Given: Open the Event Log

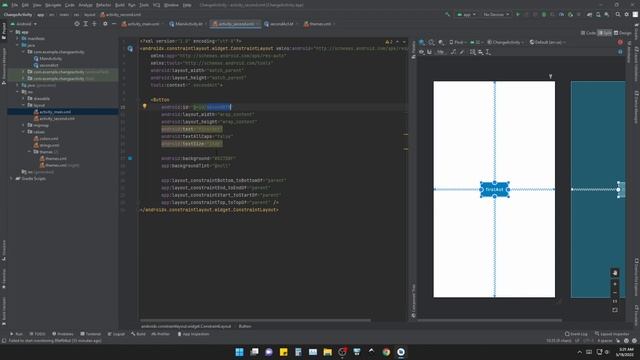Looking at the screenshot, I should 576,334.
